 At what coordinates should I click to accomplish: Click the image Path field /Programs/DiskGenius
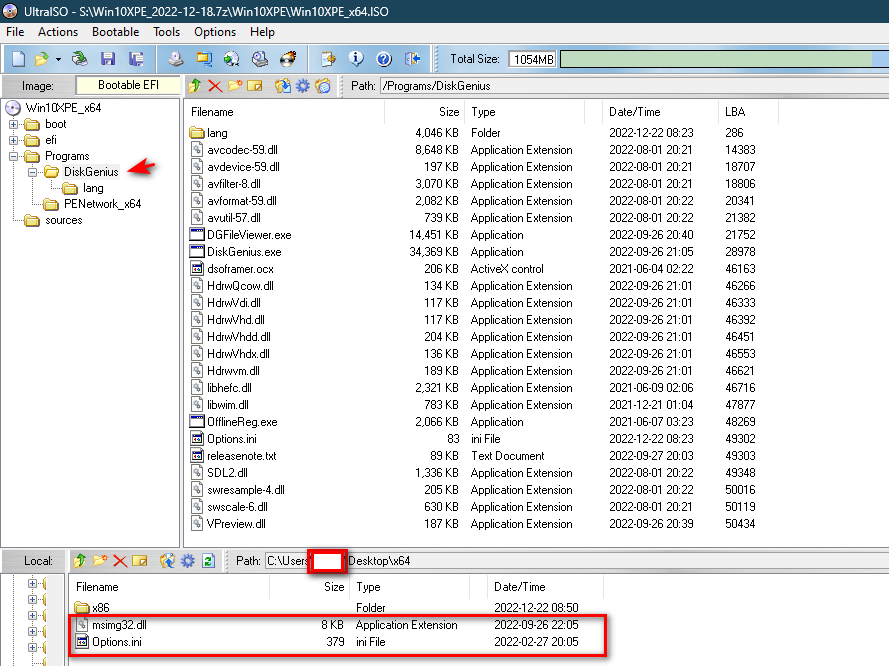coord(634,86)
